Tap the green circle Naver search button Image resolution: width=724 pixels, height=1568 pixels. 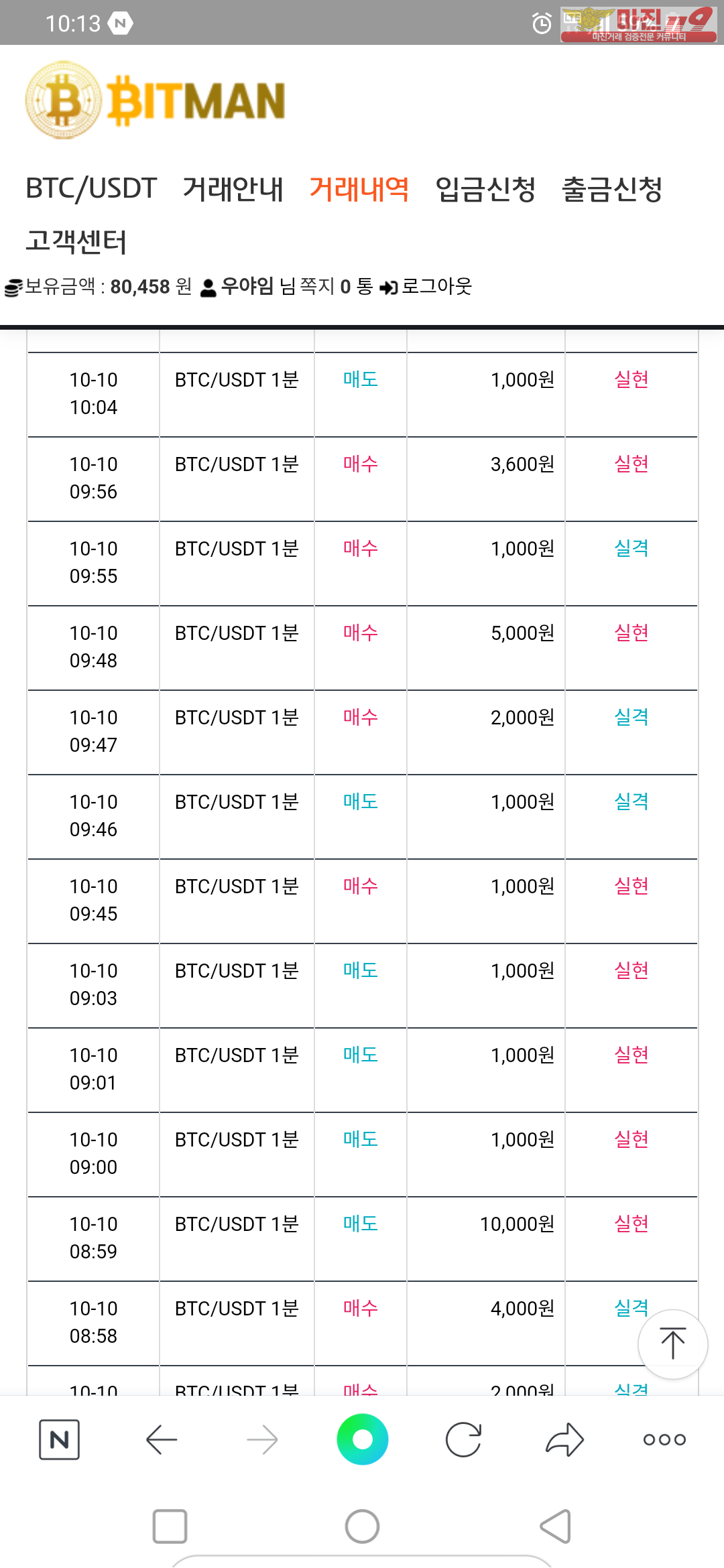pos(362,1439)
